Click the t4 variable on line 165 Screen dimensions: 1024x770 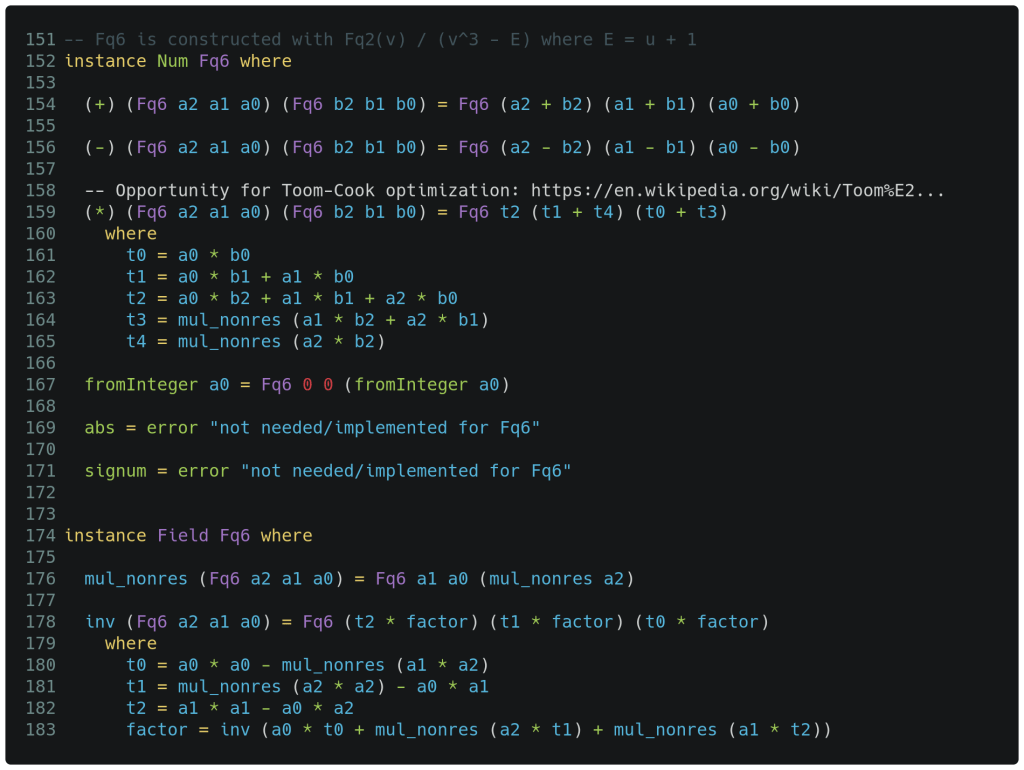pos(136,342)
